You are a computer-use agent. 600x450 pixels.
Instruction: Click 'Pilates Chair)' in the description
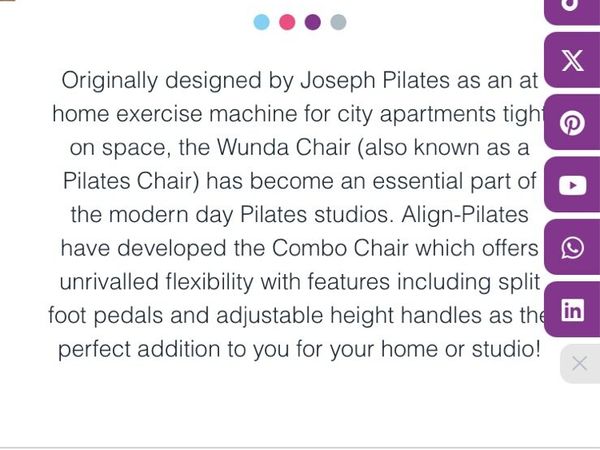click(x=131, y=181)
